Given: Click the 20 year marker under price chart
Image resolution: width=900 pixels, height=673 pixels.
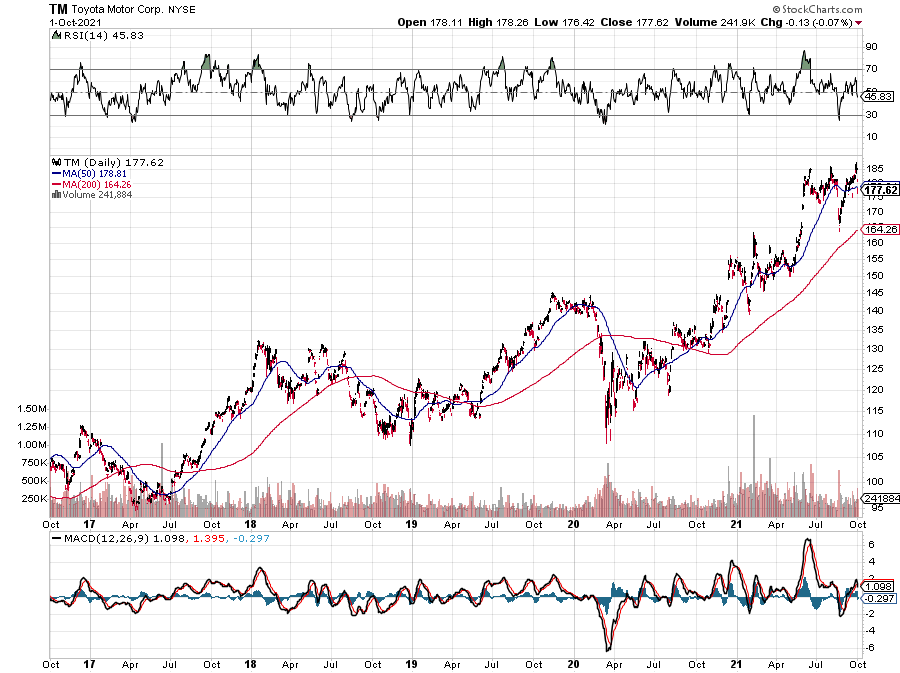Looking at the screenshot, I should click(573, 524).
